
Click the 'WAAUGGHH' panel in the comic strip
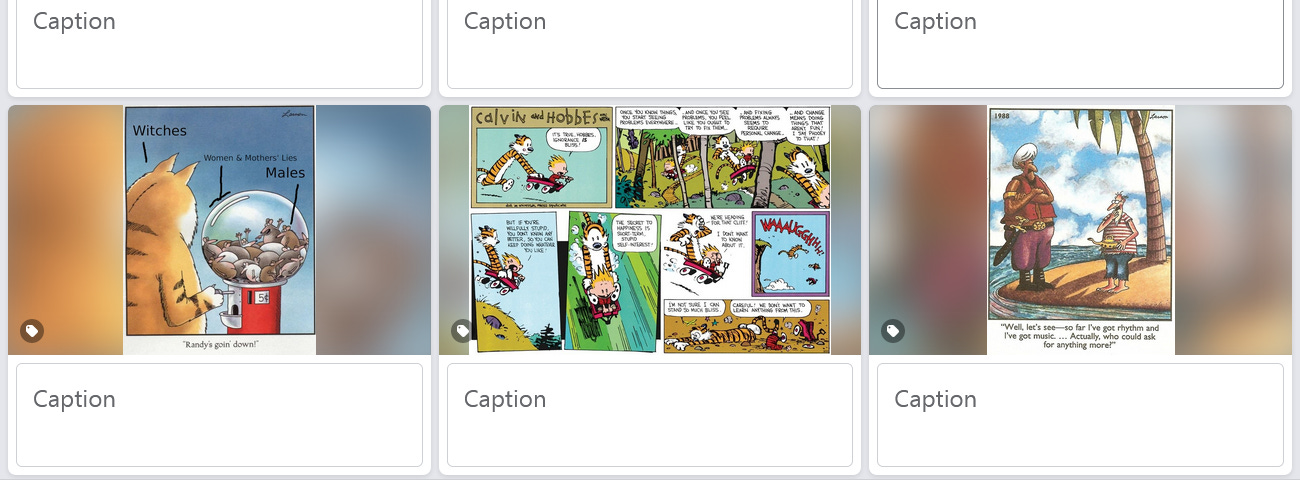click(x=790, y=253)
